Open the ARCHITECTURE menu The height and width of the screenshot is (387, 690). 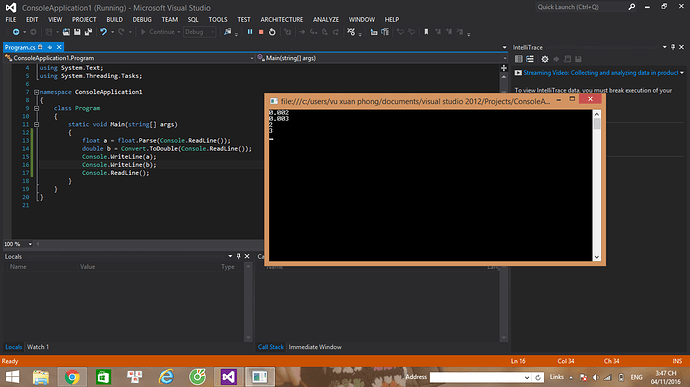(282, 19)
